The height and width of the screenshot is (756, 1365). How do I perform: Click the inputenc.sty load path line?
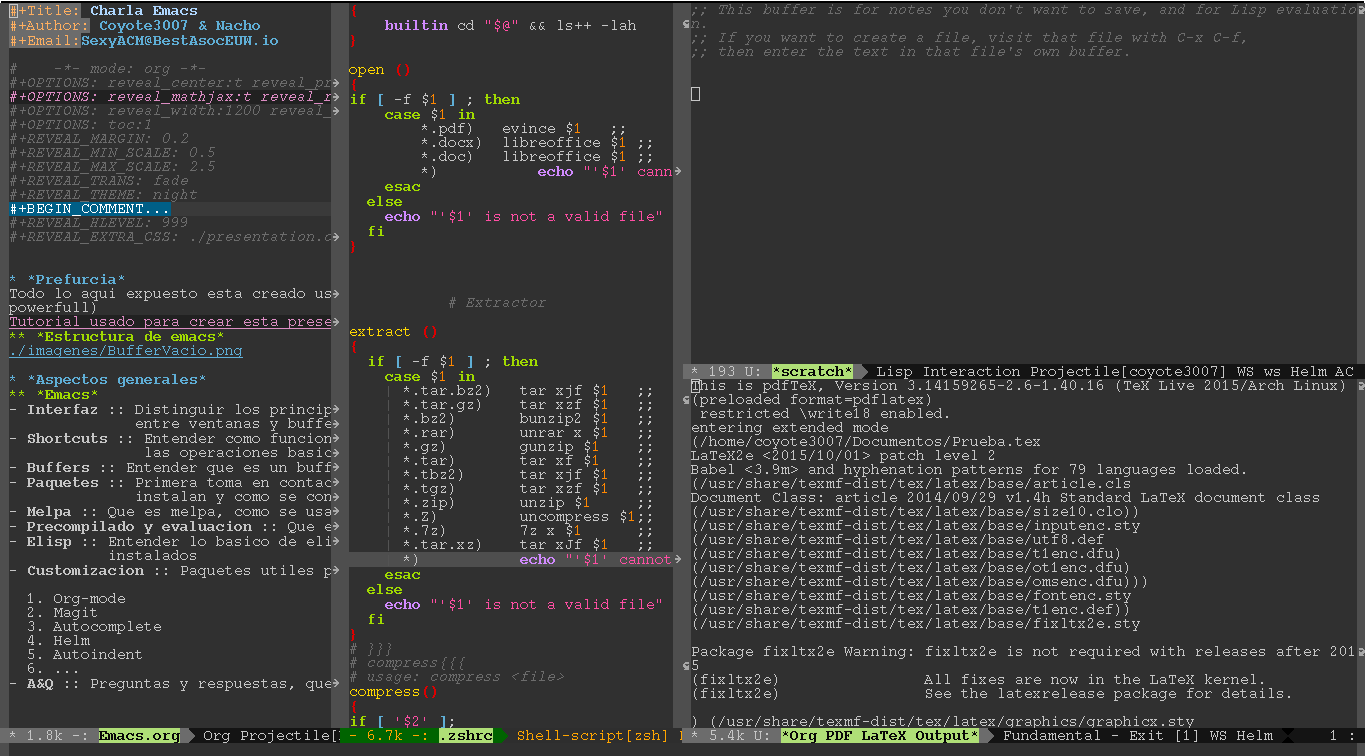pos(916,526)
